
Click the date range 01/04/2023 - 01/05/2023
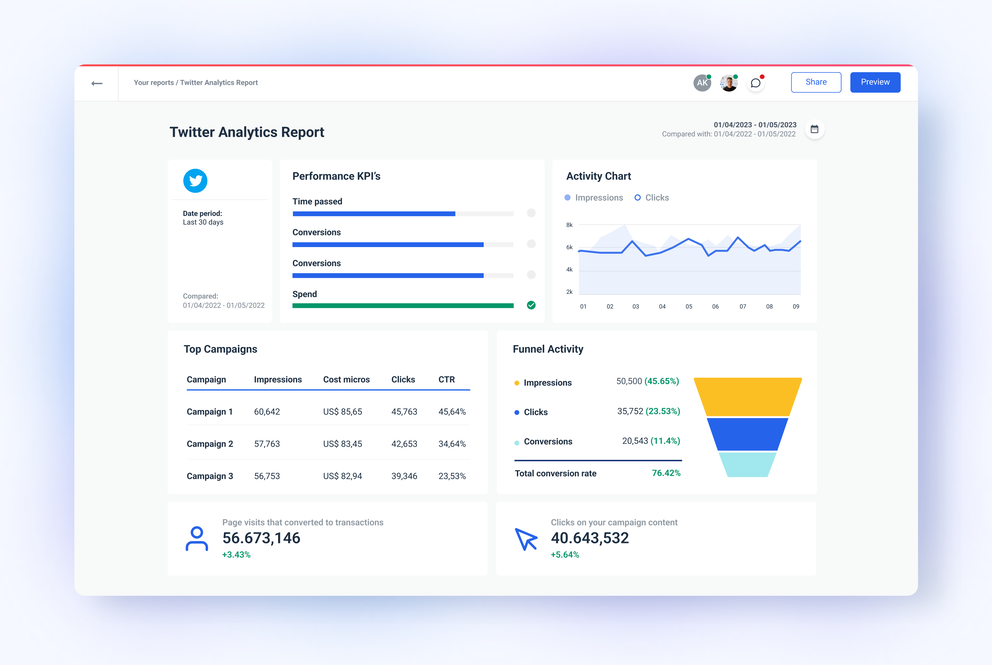click(x=755, y=125)
